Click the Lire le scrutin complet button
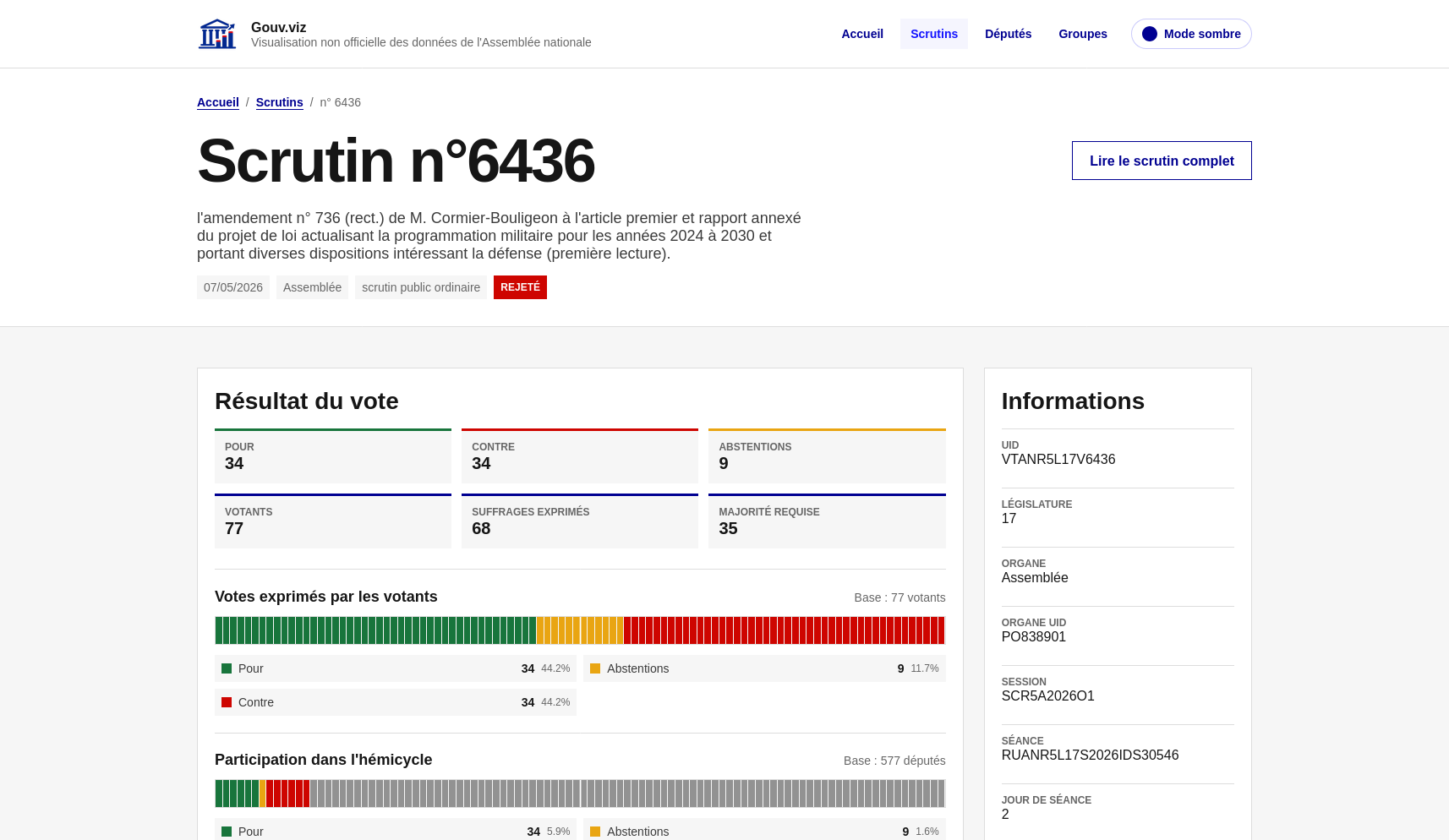The width and height of the screenshot is (1449, 840). tap(1162, 161)
